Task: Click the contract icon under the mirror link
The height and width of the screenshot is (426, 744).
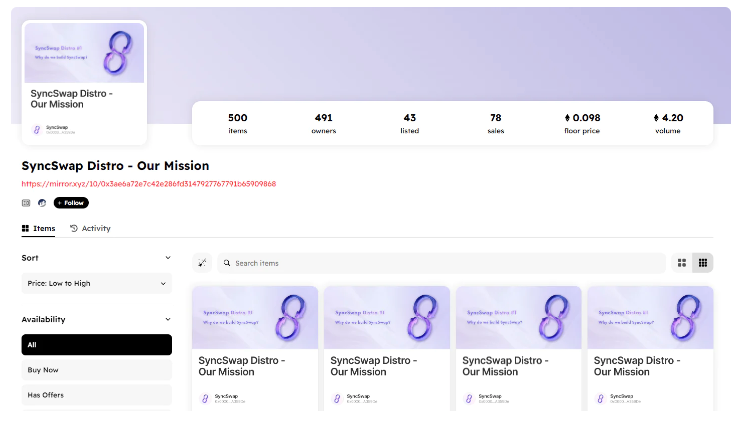Action: [x=26, y=203]
